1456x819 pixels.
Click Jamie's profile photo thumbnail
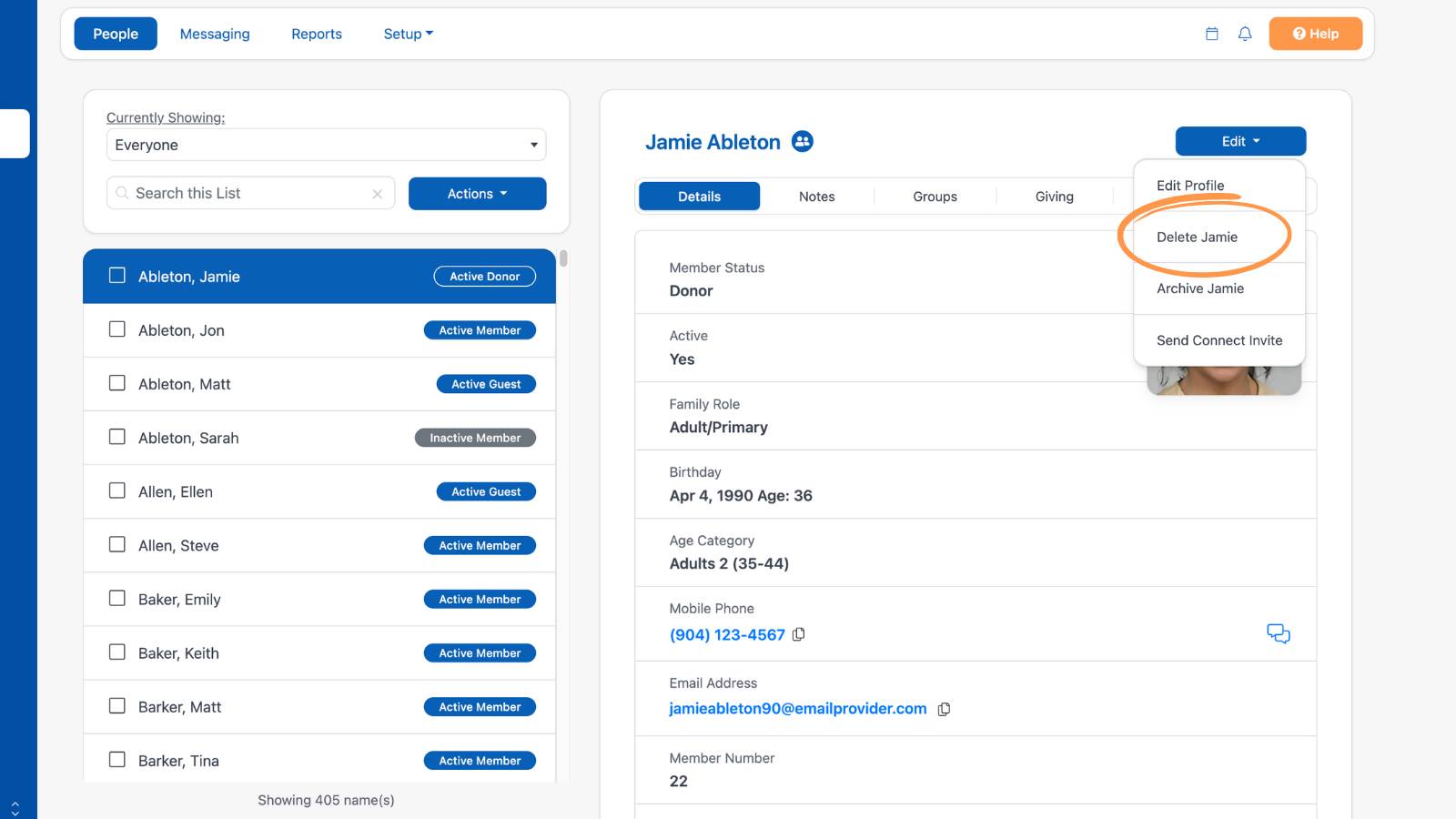pyautogui.click(x=1224, y=379)
